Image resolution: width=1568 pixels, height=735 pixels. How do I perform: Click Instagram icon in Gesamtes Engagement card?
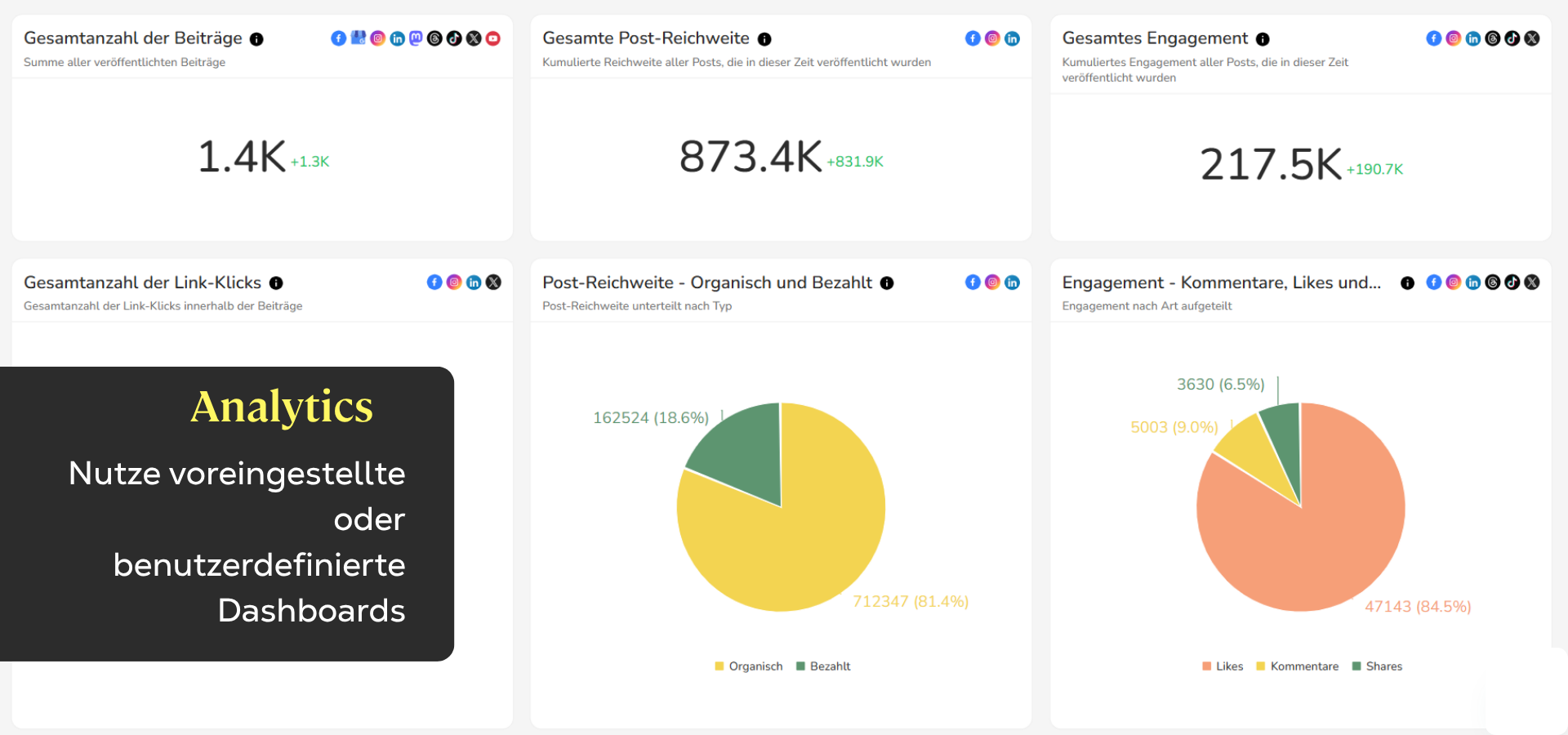1454,38
